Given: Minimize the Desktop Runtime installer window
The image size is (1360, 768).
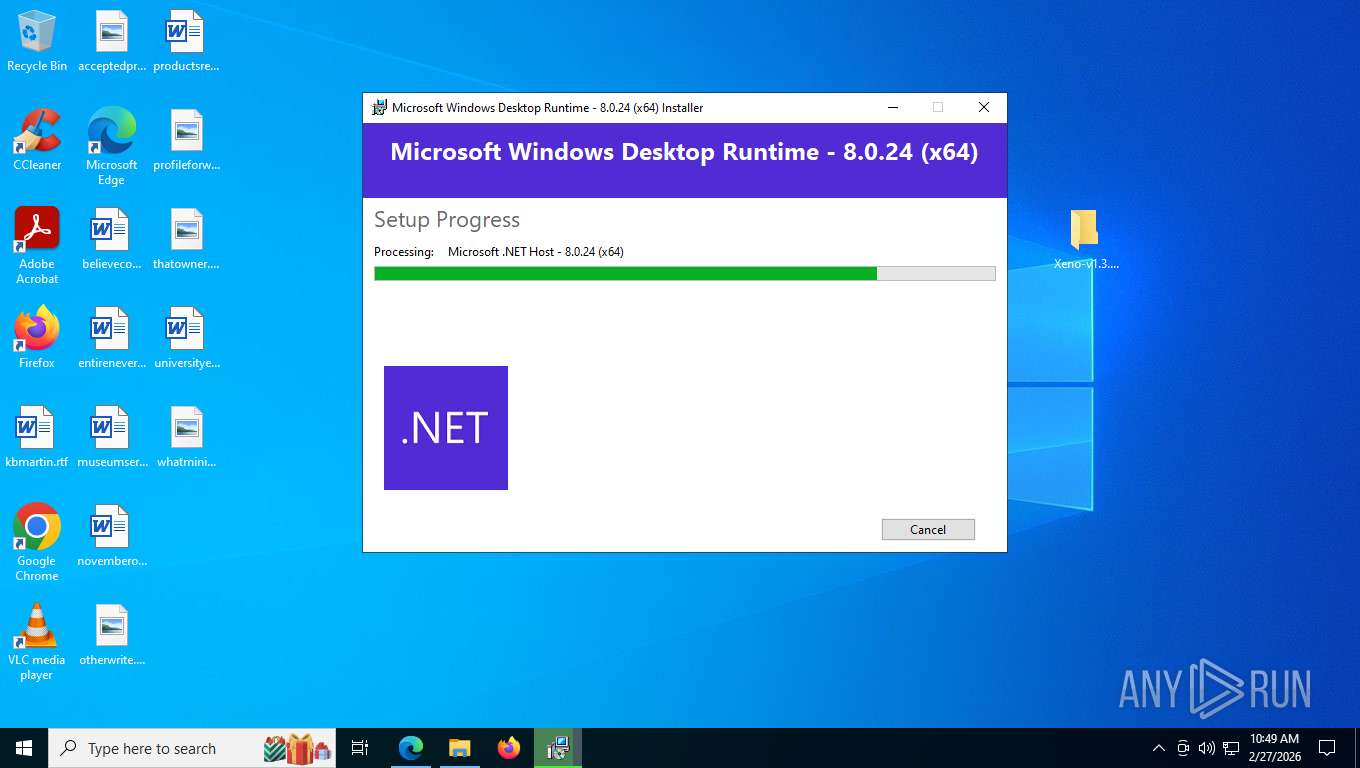Looking at the screenshot, I should tap(892, 107).
